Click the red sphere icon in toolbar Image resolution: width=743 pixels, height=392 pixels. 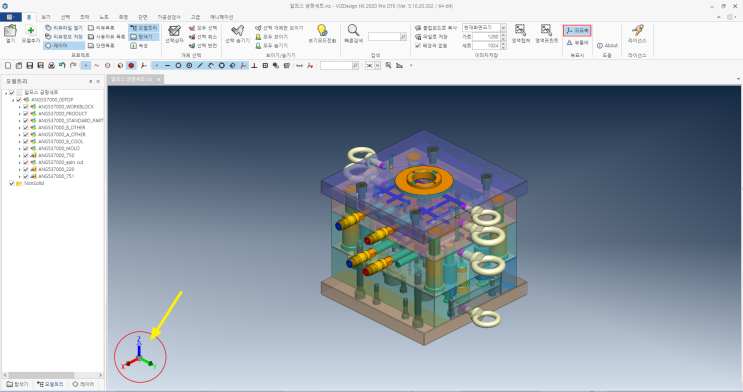pyautogui.click(x=131, y=65)
